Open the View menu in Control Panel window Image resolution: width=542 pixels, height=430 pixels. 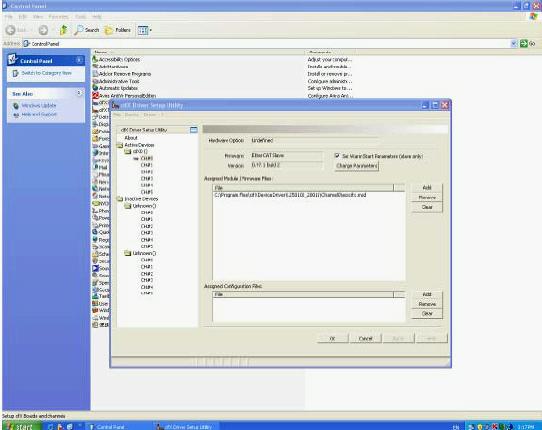click(38, 17)
